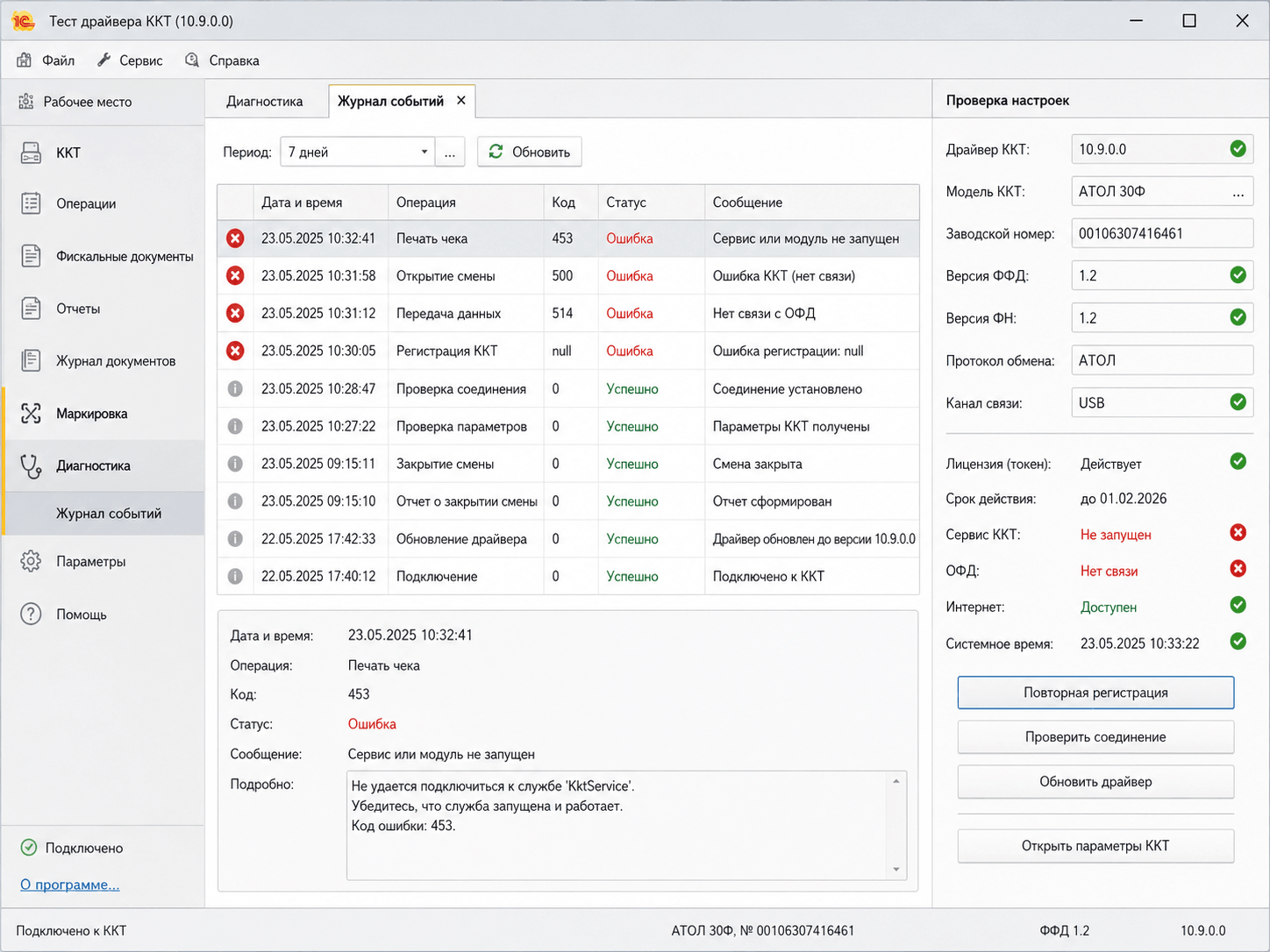Expand the Период dropdown showing 7 дней
This screenshot has width=1270, height=952.
357,152
